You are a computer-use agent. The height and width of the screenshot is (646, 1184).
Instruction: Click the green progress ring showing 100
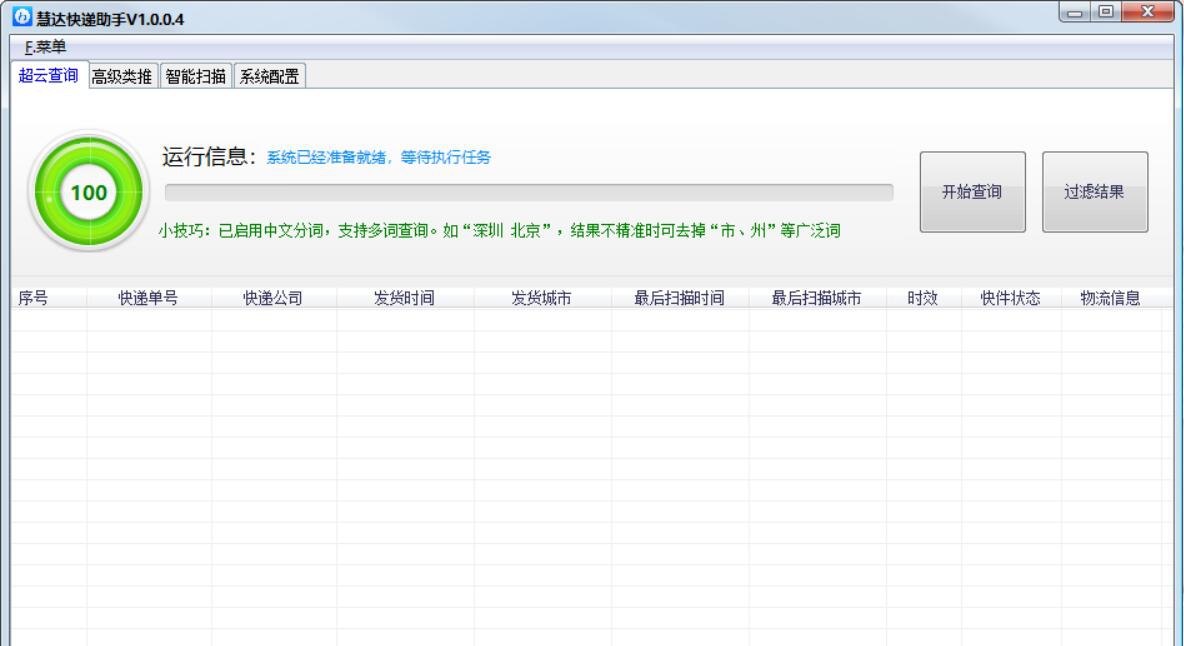point(90,191)
